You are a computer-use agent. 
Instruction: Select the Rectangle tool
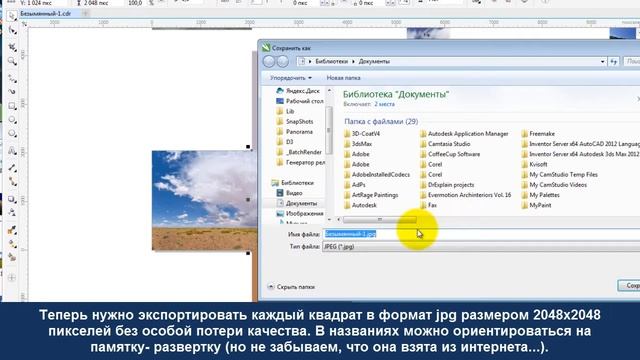pos(12,106)
